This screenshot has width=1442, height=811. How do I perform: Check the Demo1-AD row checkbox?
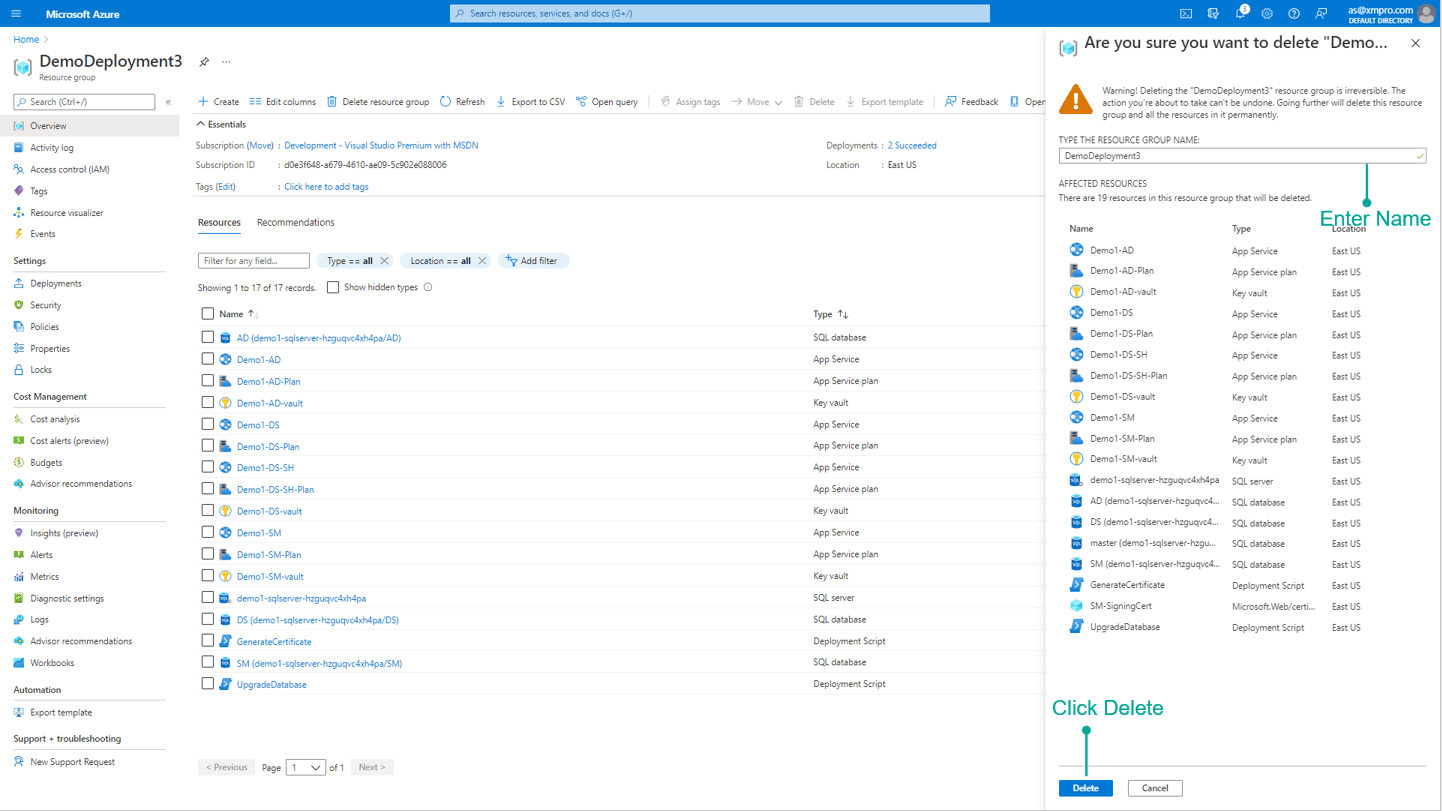[208, 359]
